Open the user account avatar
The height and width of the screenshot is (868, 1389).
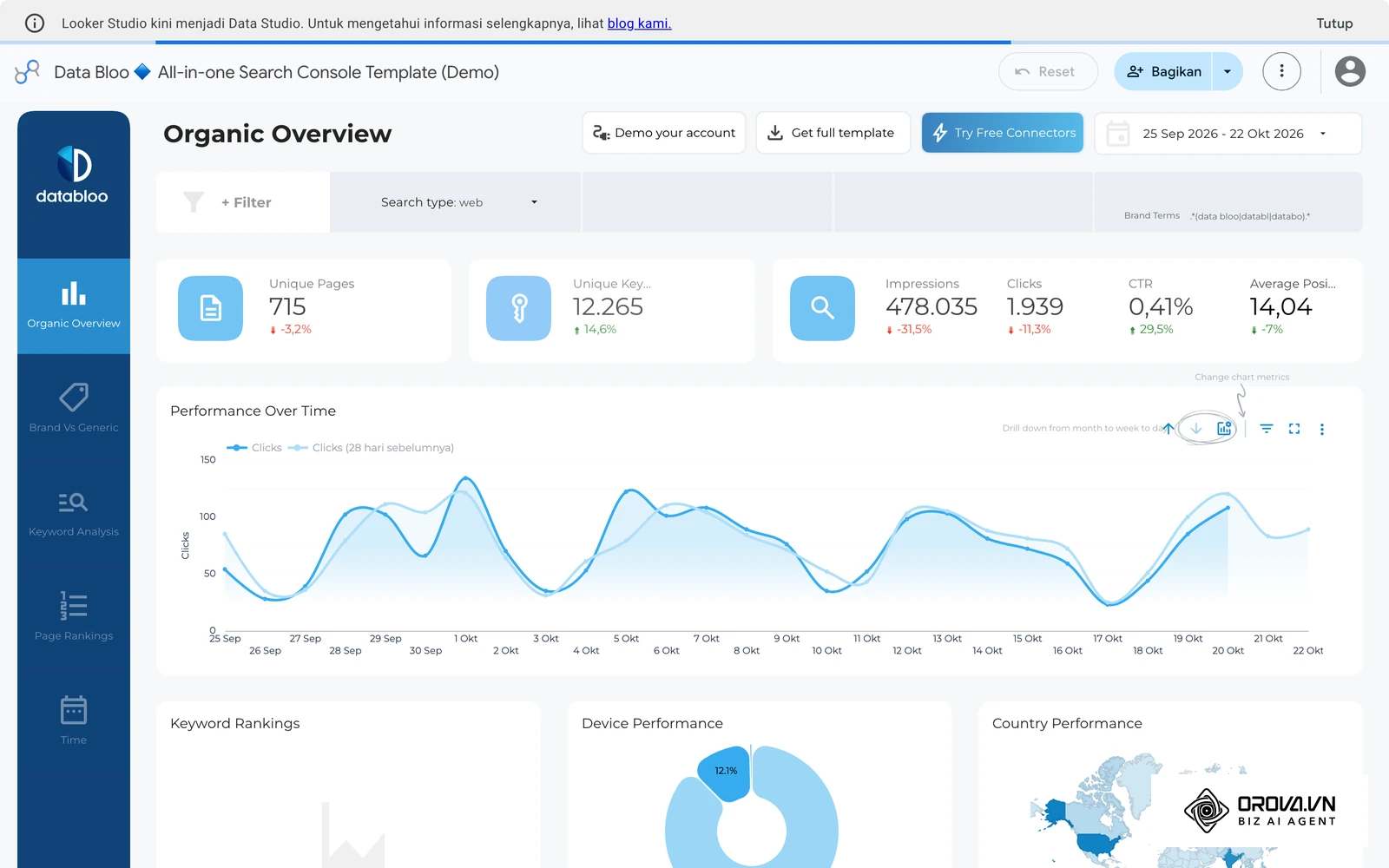(1350, 72)
